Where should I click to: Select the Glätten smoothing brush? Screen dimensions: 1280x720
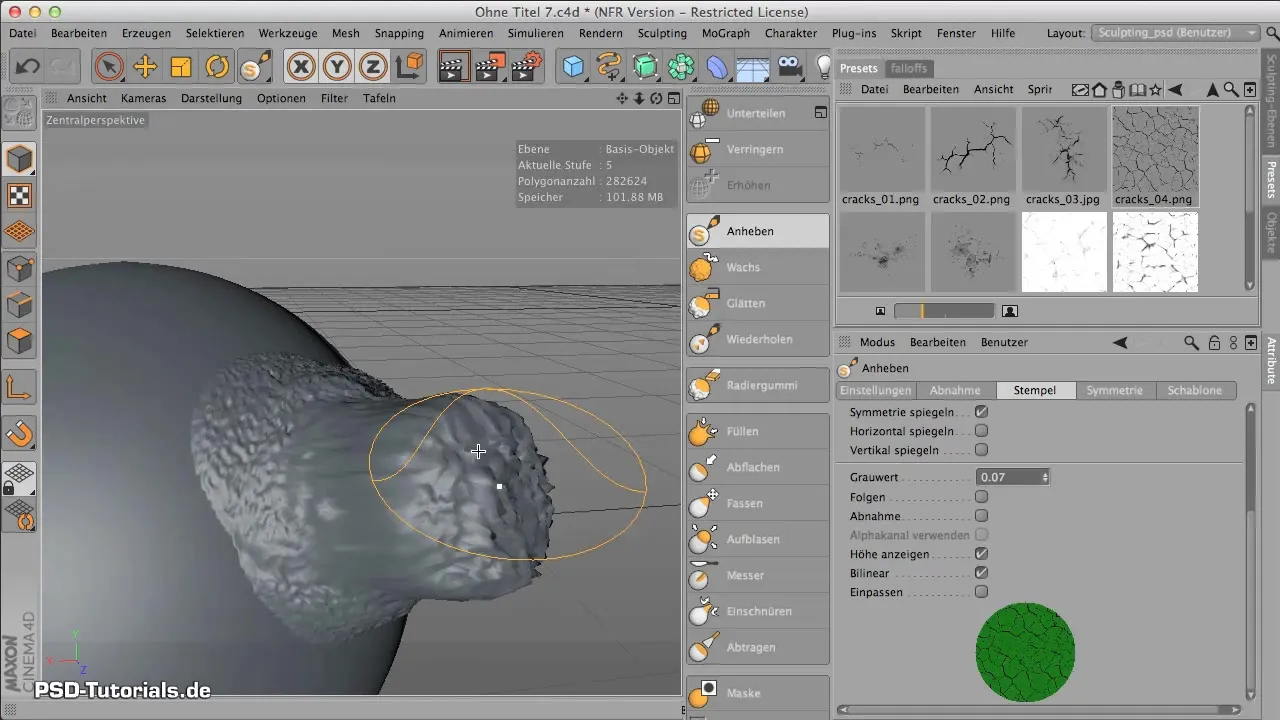pos(758,303)
